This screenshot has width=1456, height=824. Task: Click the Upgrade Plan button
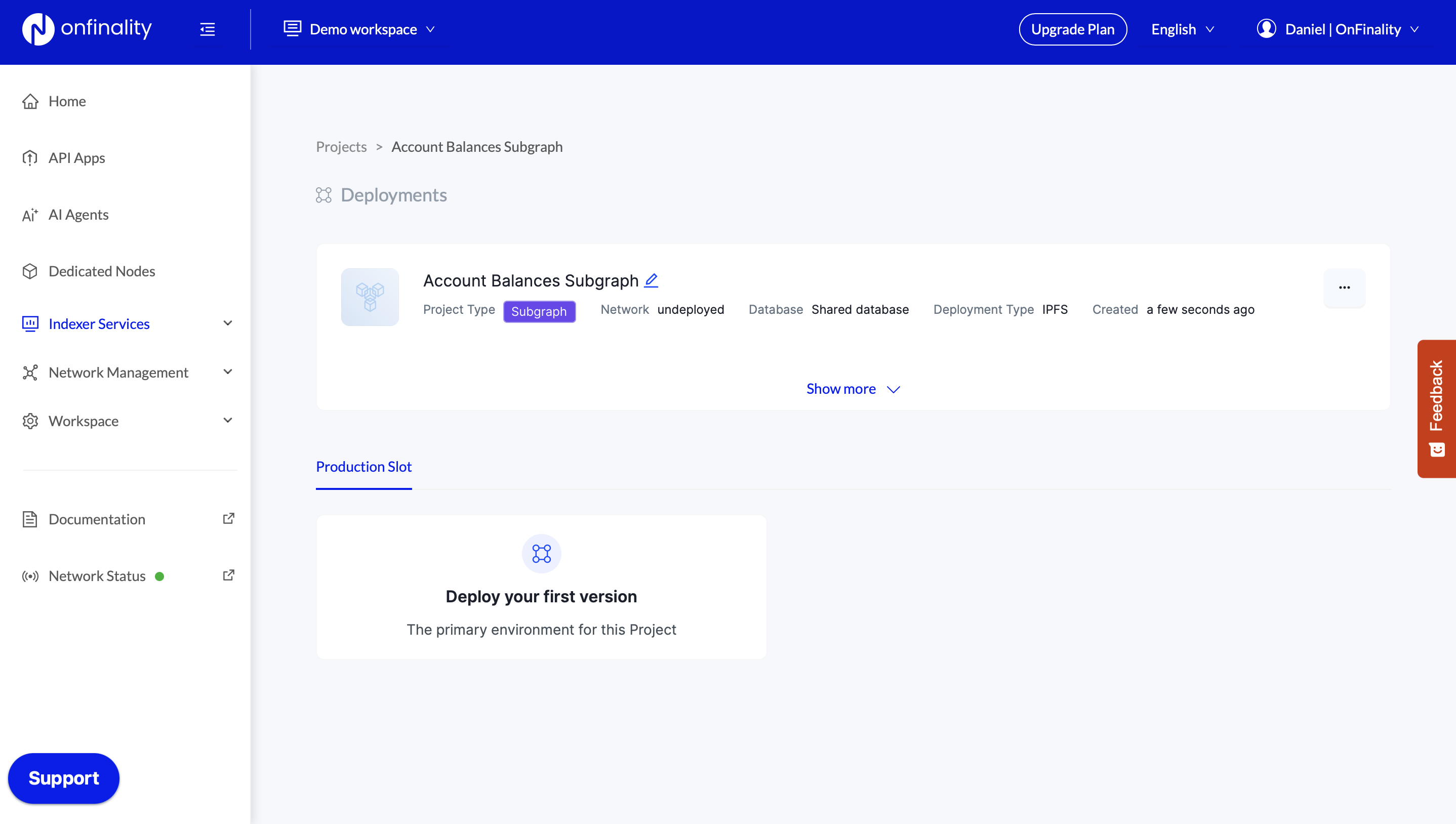pyautogui.click(x=1072, y=29)
